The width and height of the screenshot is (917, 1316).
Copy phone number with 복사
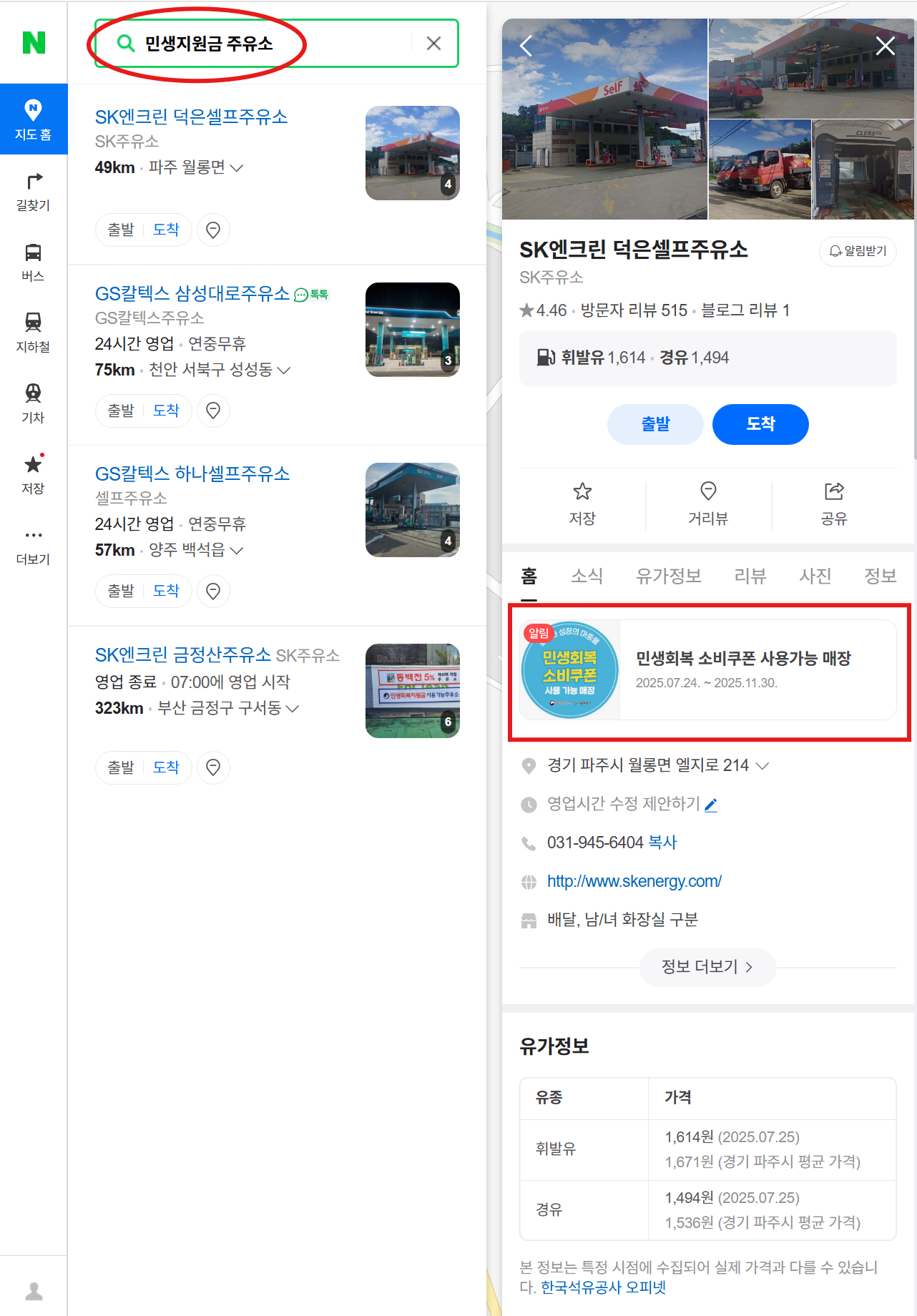click(662, 843)
